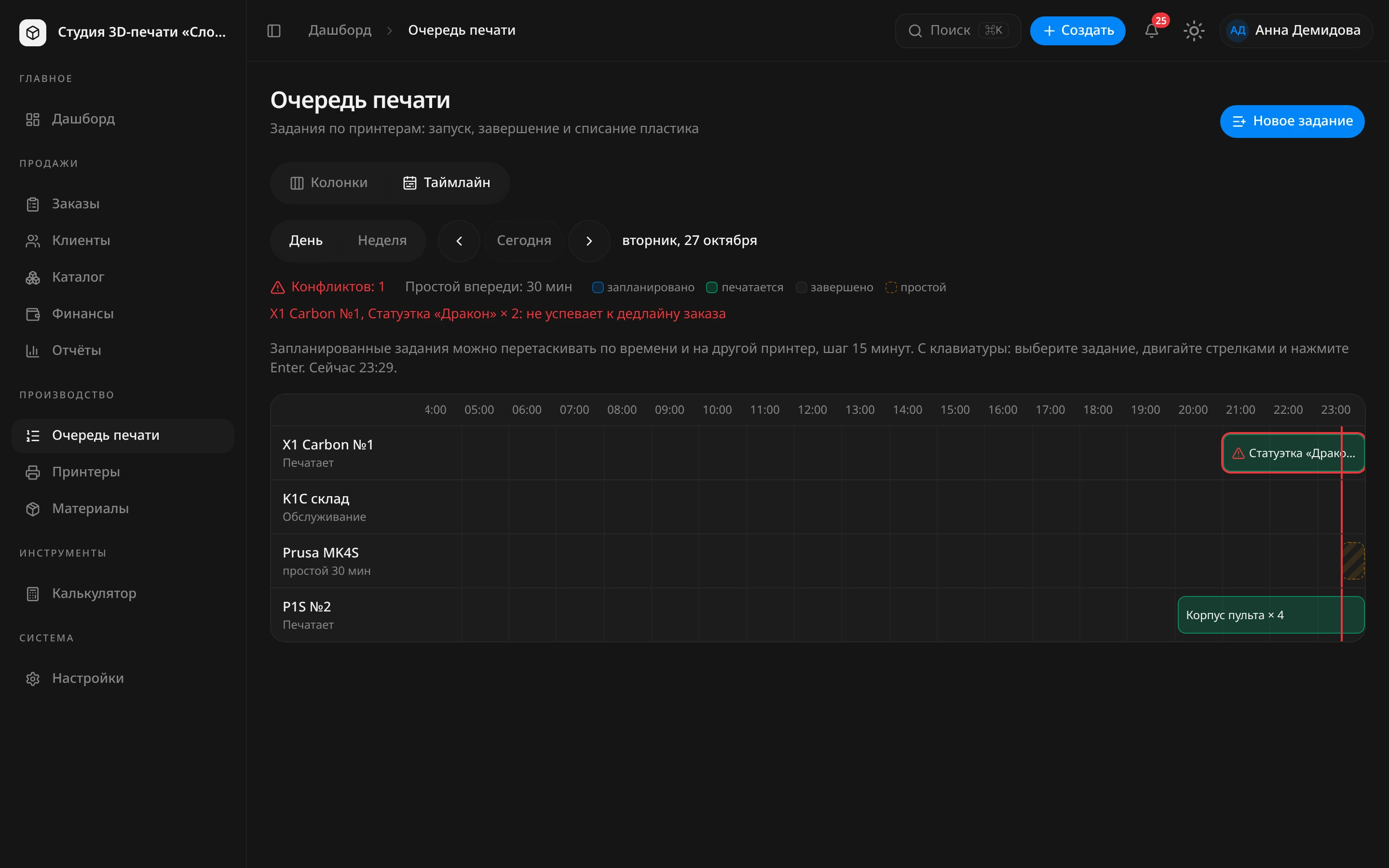Select Очередь печати in sidebar

(123, 436)
